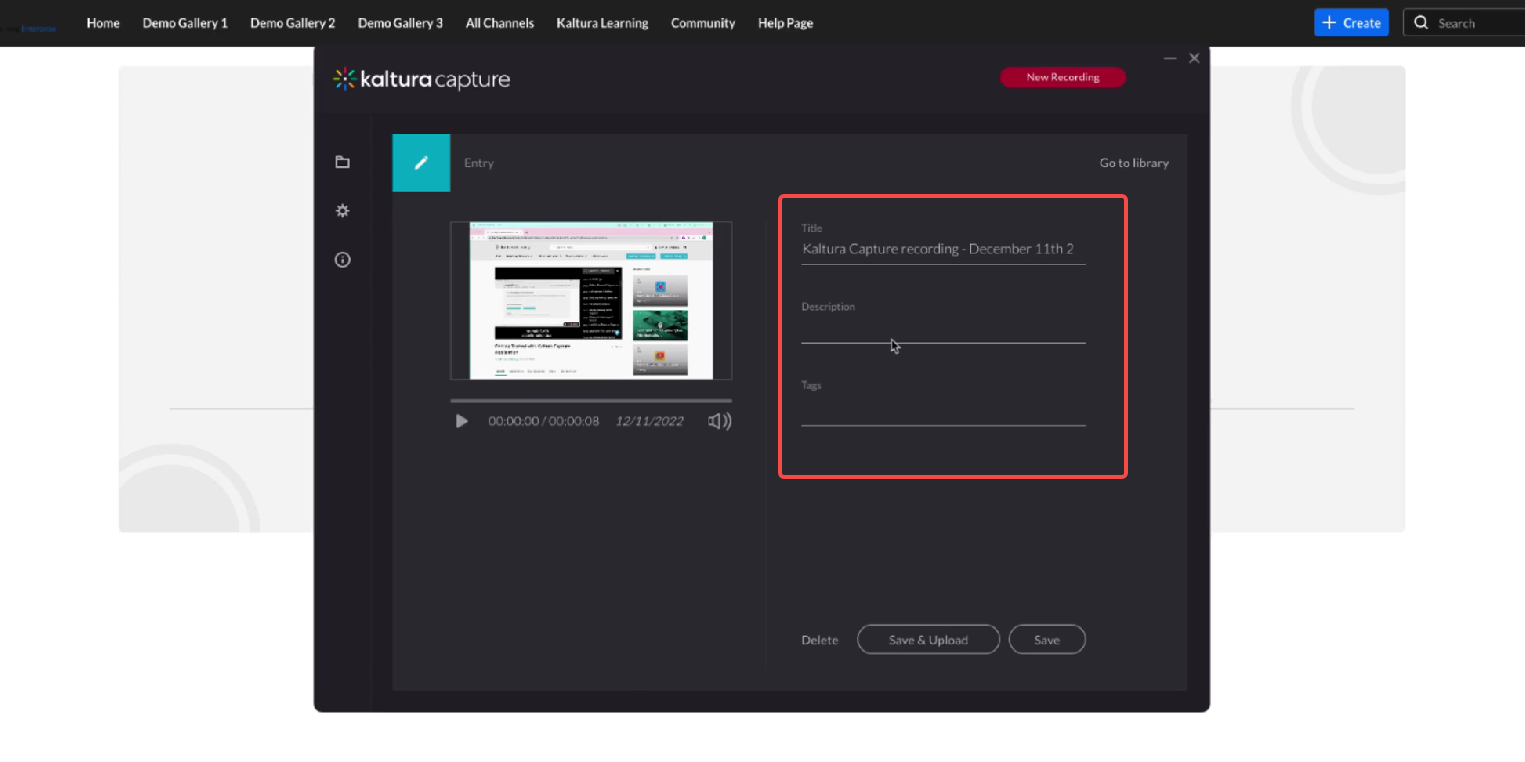Focus the Tags input field
This screenshot has width=1525, height=762.
[x=943, y=411]
